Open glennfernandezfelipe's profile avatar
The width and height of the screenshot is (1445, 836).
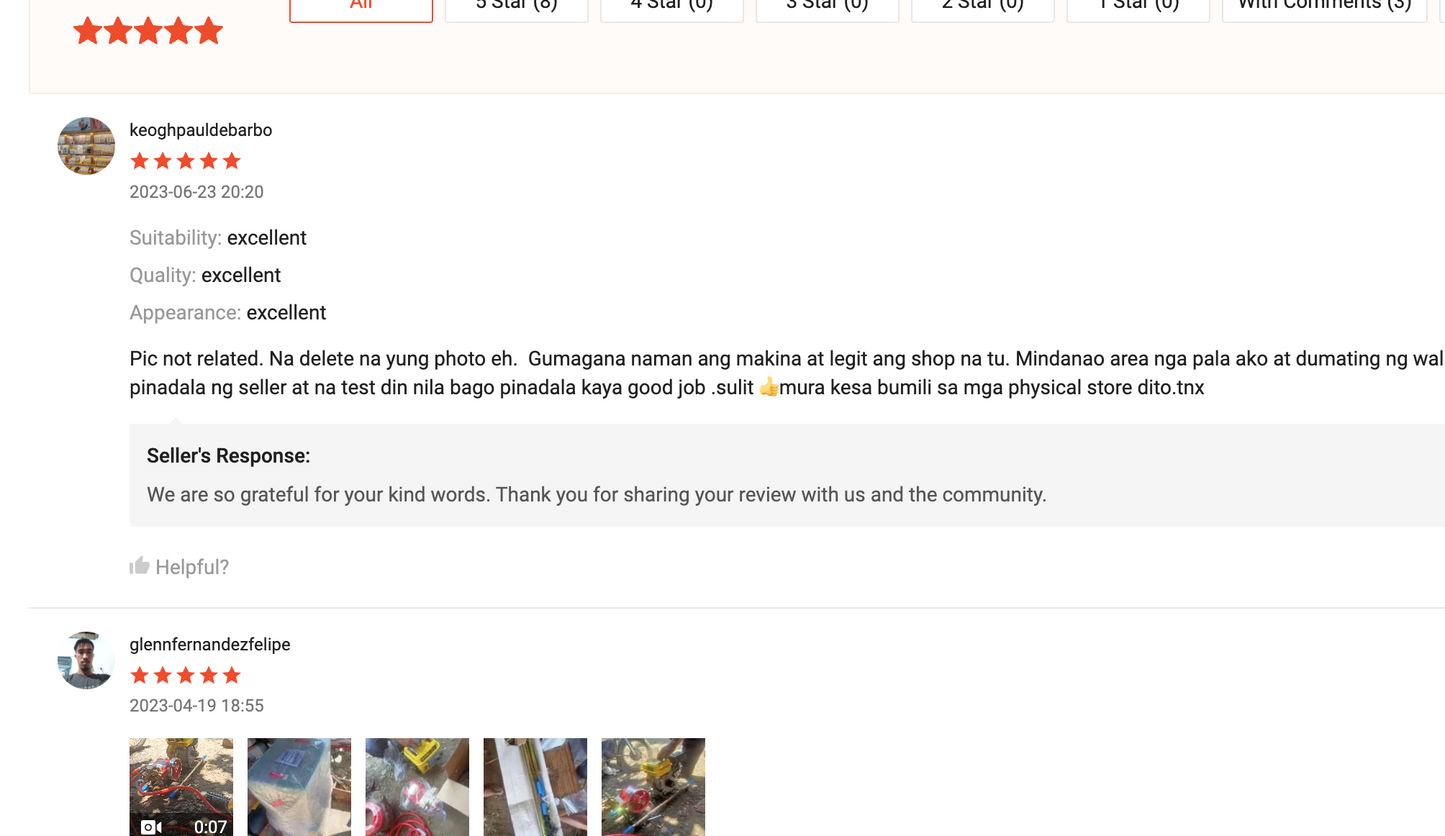coord(86,660)
